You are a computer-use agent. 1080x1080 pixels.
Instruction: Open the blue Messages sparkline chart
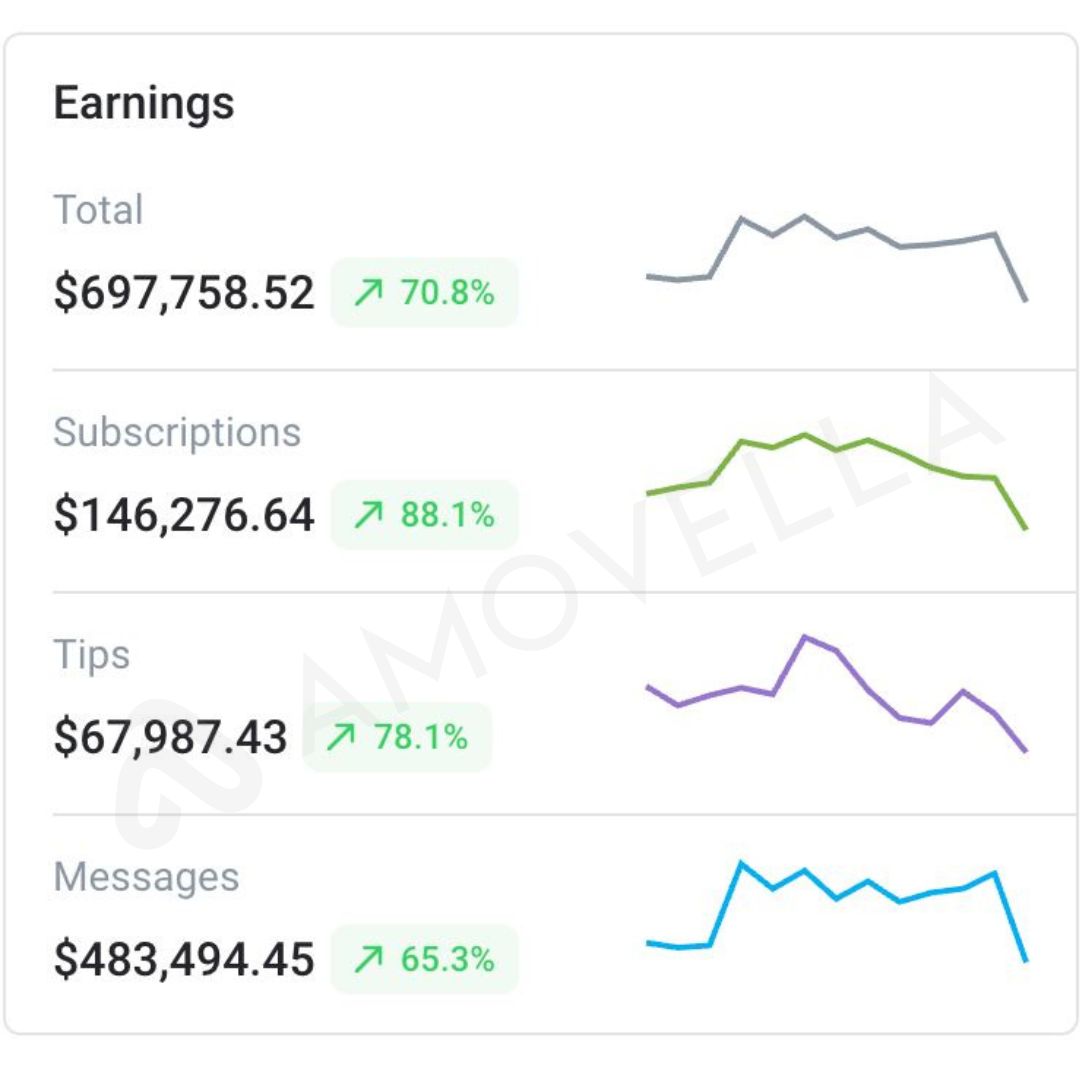pos(836,910)
